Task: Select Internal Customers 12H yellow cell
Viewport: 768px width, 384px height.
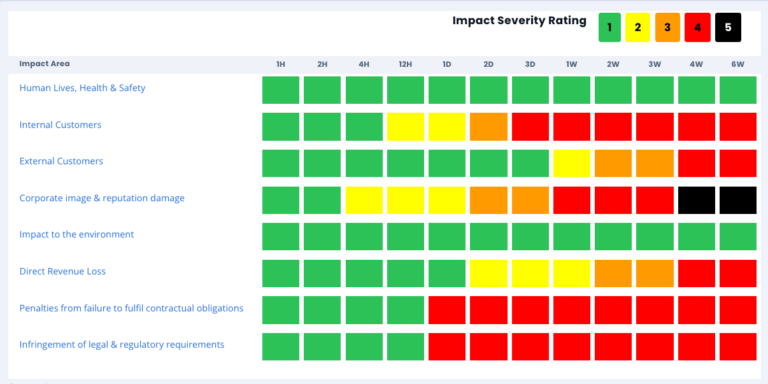Action: [406, 127]
